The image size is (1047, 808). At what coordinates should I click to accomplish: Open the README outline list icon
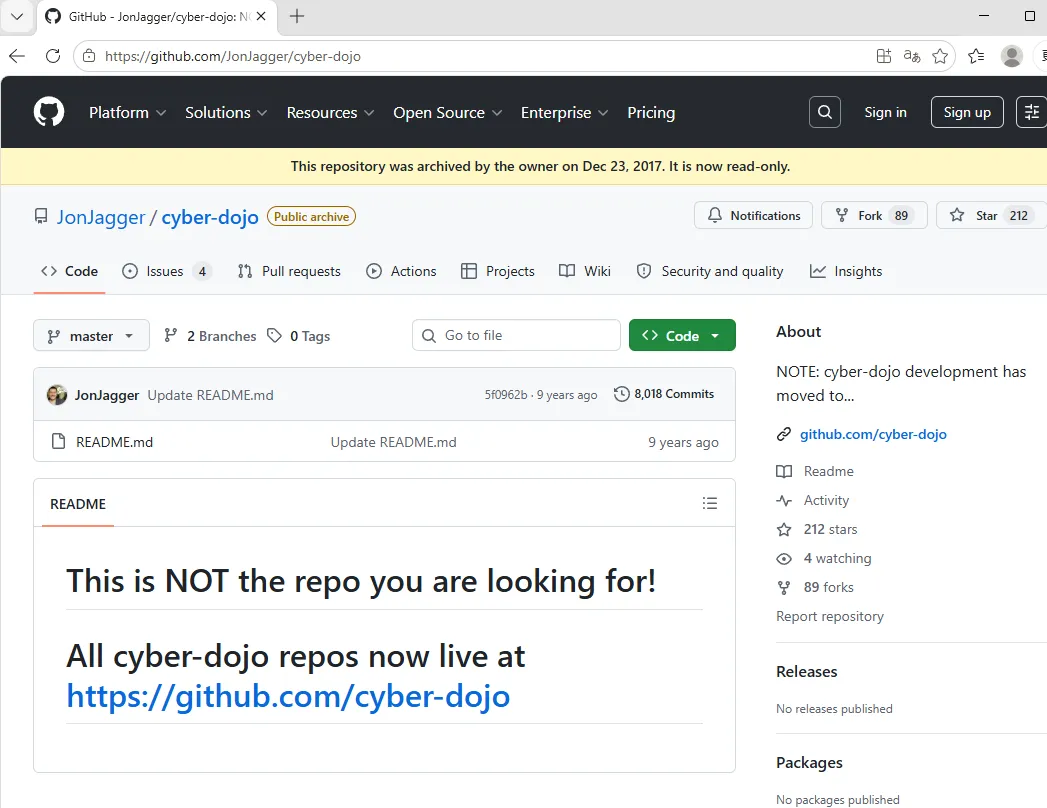click(710, 503)
